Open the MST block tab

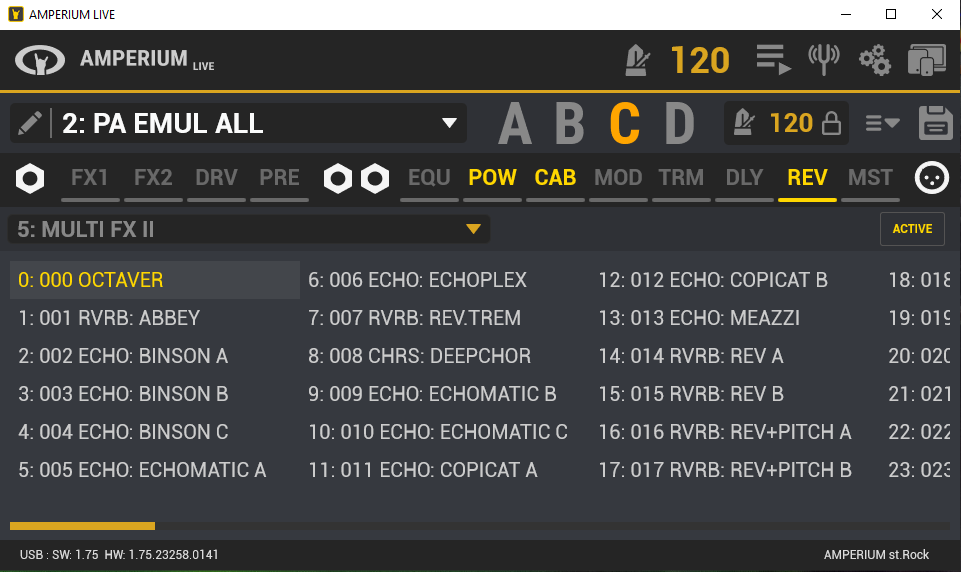[870, 178]
